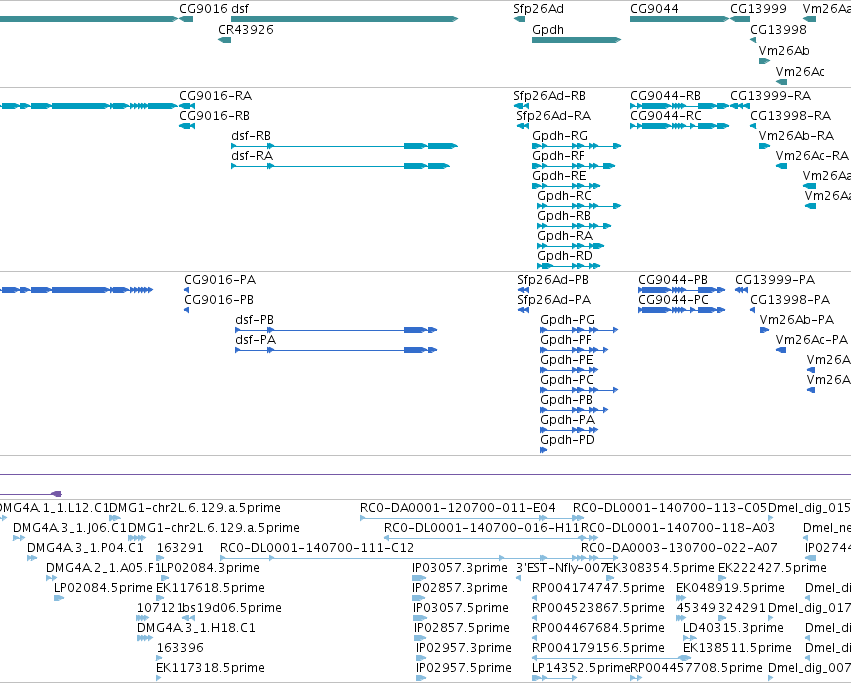Click the RP004174747.5prime EST label
This screenshot has height=683, width=851.
pos(598,589)
